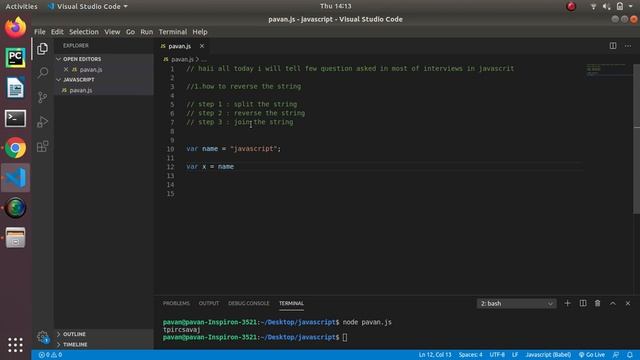Viewport: 640px width, 360px height.
Task: Click Ln 12, Col 13 cursor position
Action: point(435,355)
